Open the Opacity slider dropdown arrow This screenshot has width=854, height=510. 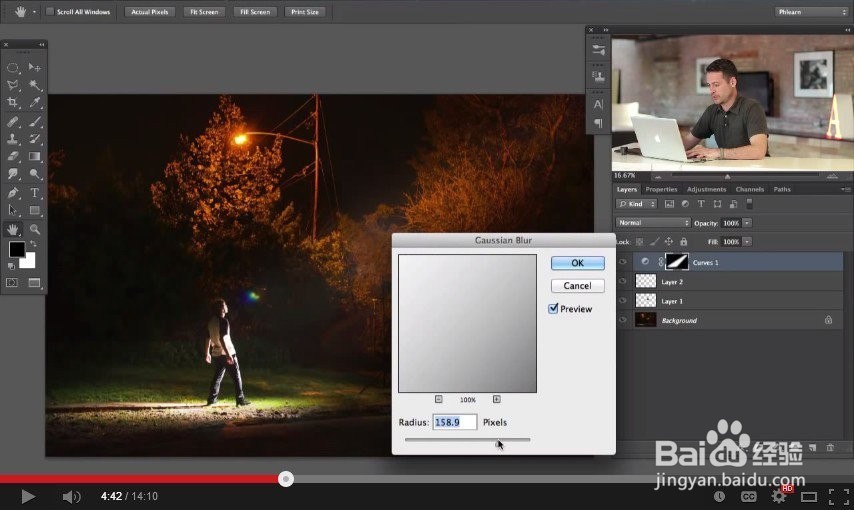coord(747,223)
